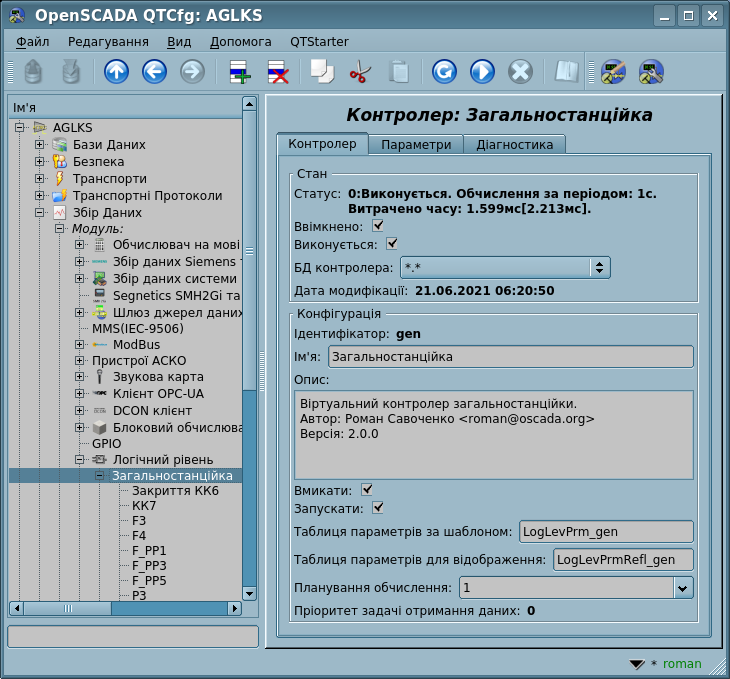Open the Редагування menu

108,42
